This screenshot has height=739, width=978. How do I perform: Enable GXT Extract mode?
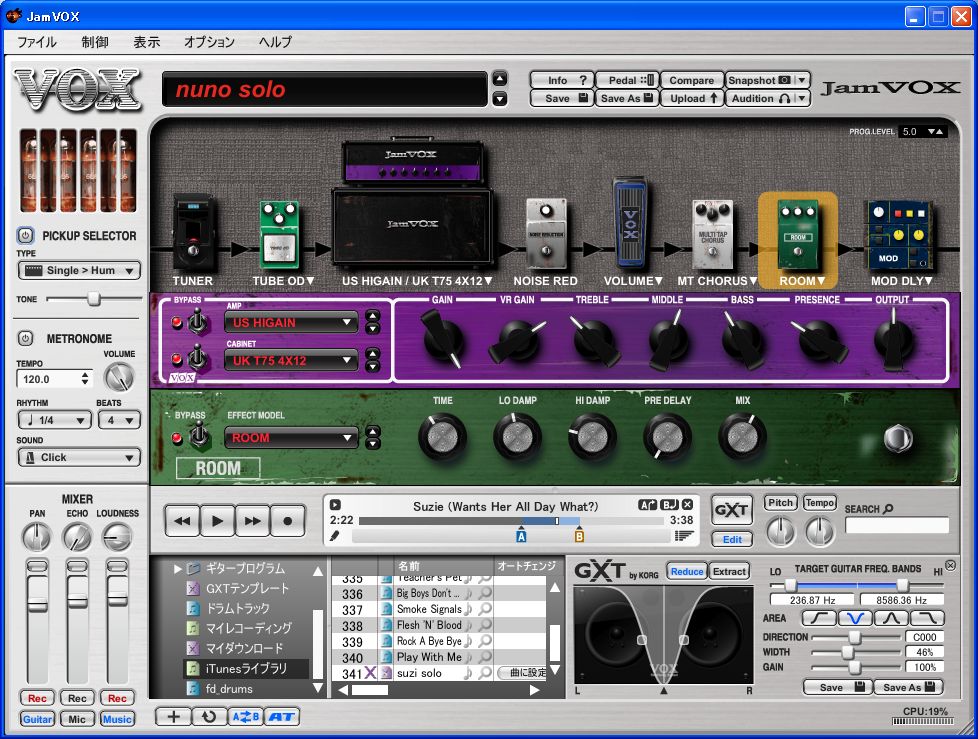click(x=729, y=571)
